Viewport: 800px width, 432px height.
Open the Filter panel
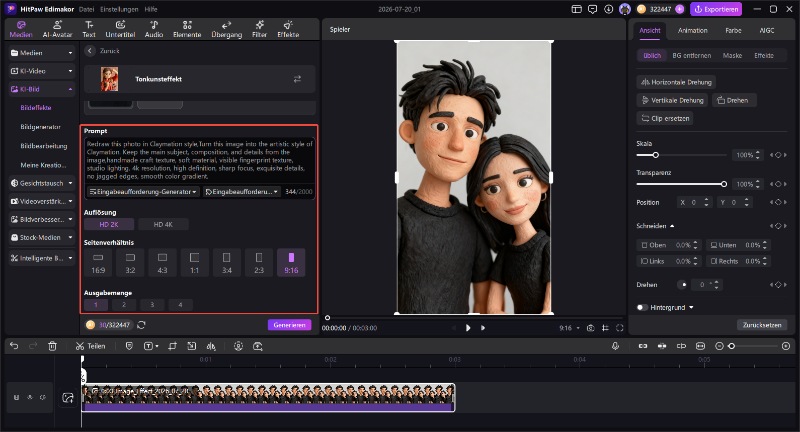259,29
